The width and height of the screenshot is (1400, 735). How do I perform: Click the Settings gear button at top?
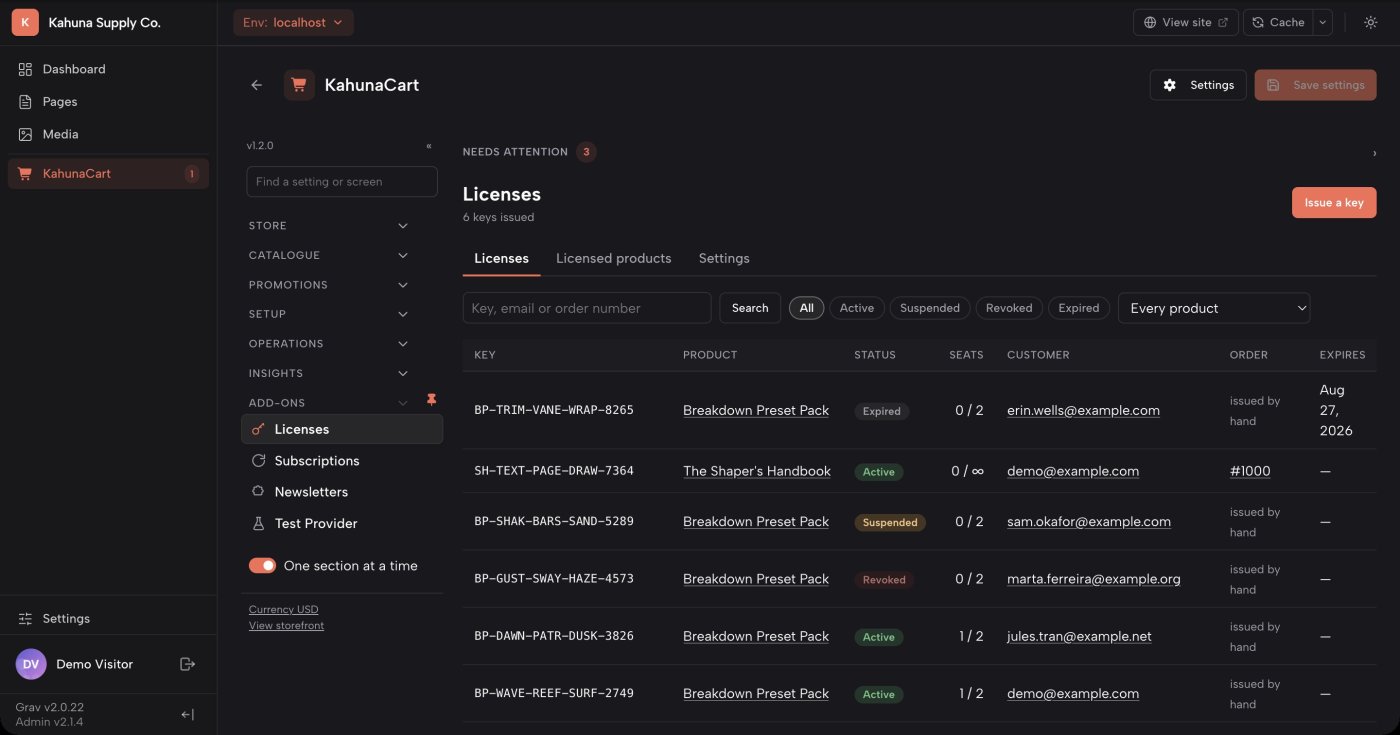1198,85
